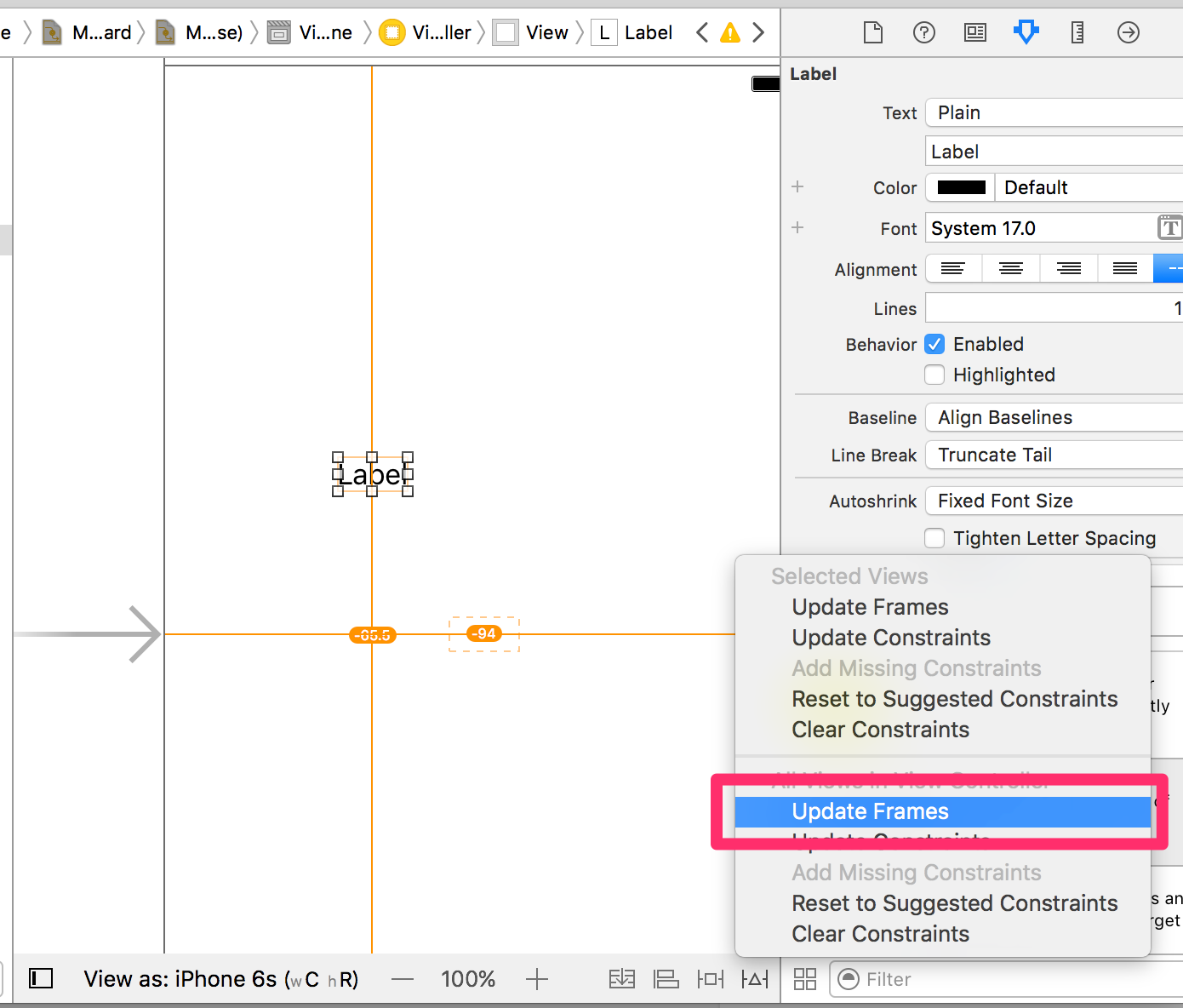Click the black label color swatch
The width and height of the screenshot is (1183, 1008).
(961, 187)
